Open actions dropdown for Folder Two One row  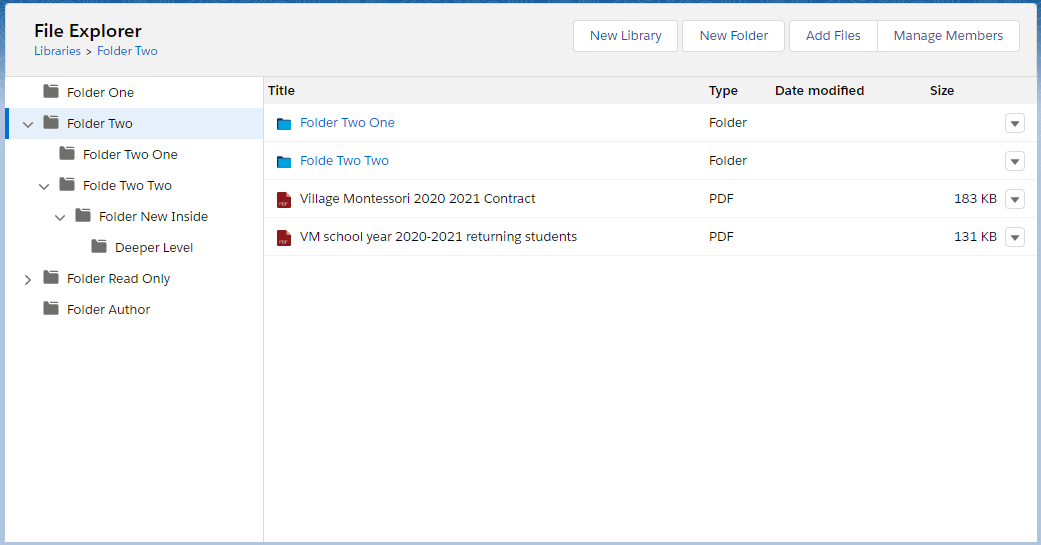[x=1014, y=123]
